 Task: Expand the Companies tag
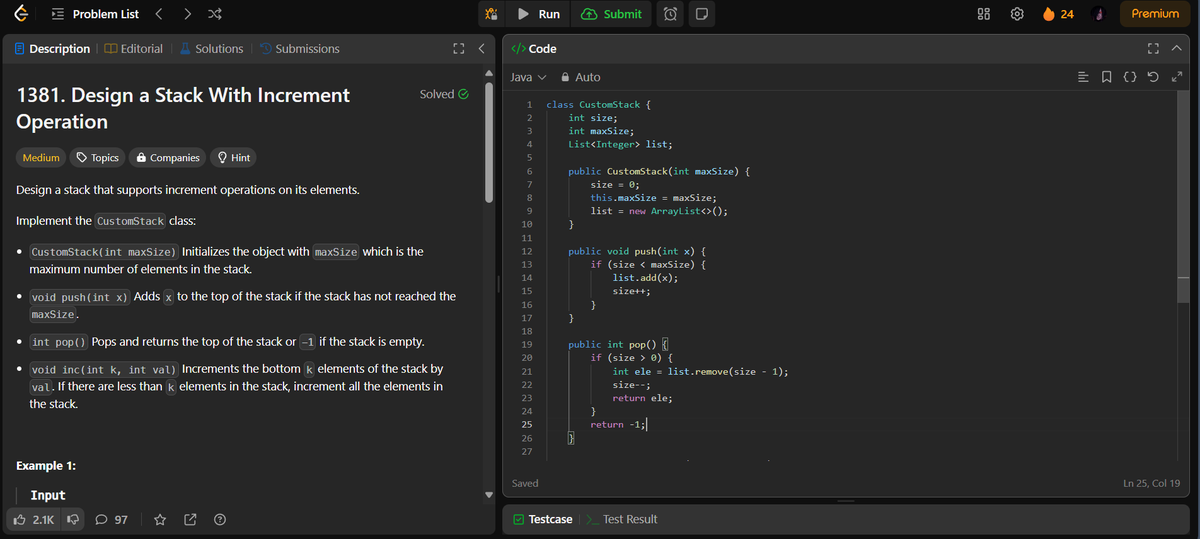[x=168, y=157]
